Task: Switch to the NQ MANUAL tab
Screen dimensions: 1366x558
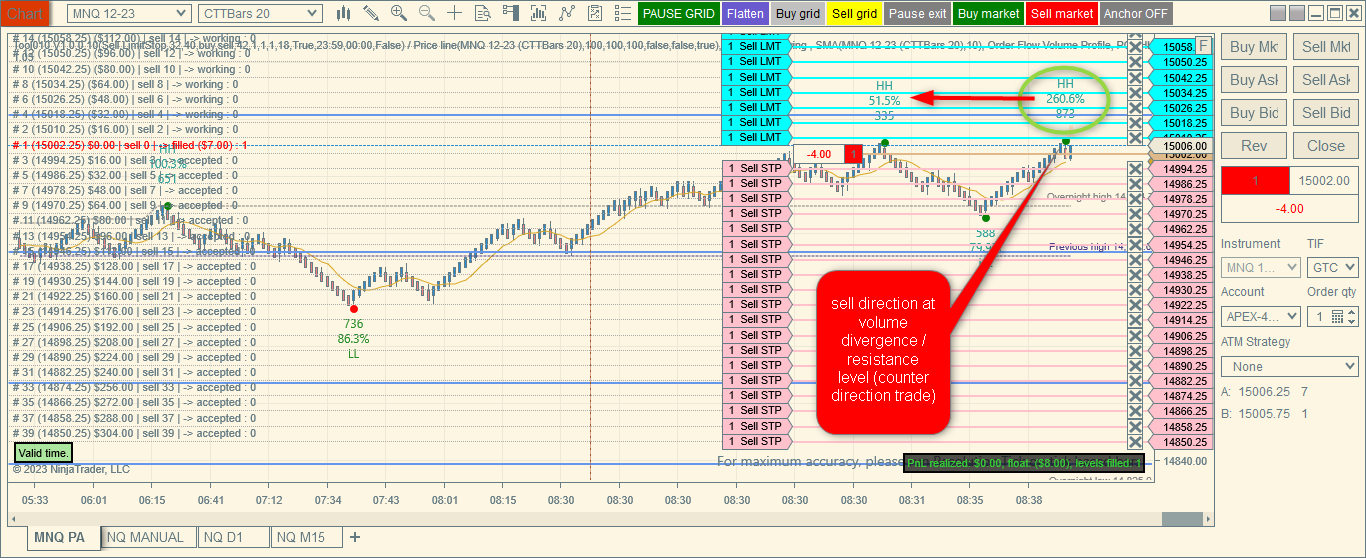Action: [146, 537]
